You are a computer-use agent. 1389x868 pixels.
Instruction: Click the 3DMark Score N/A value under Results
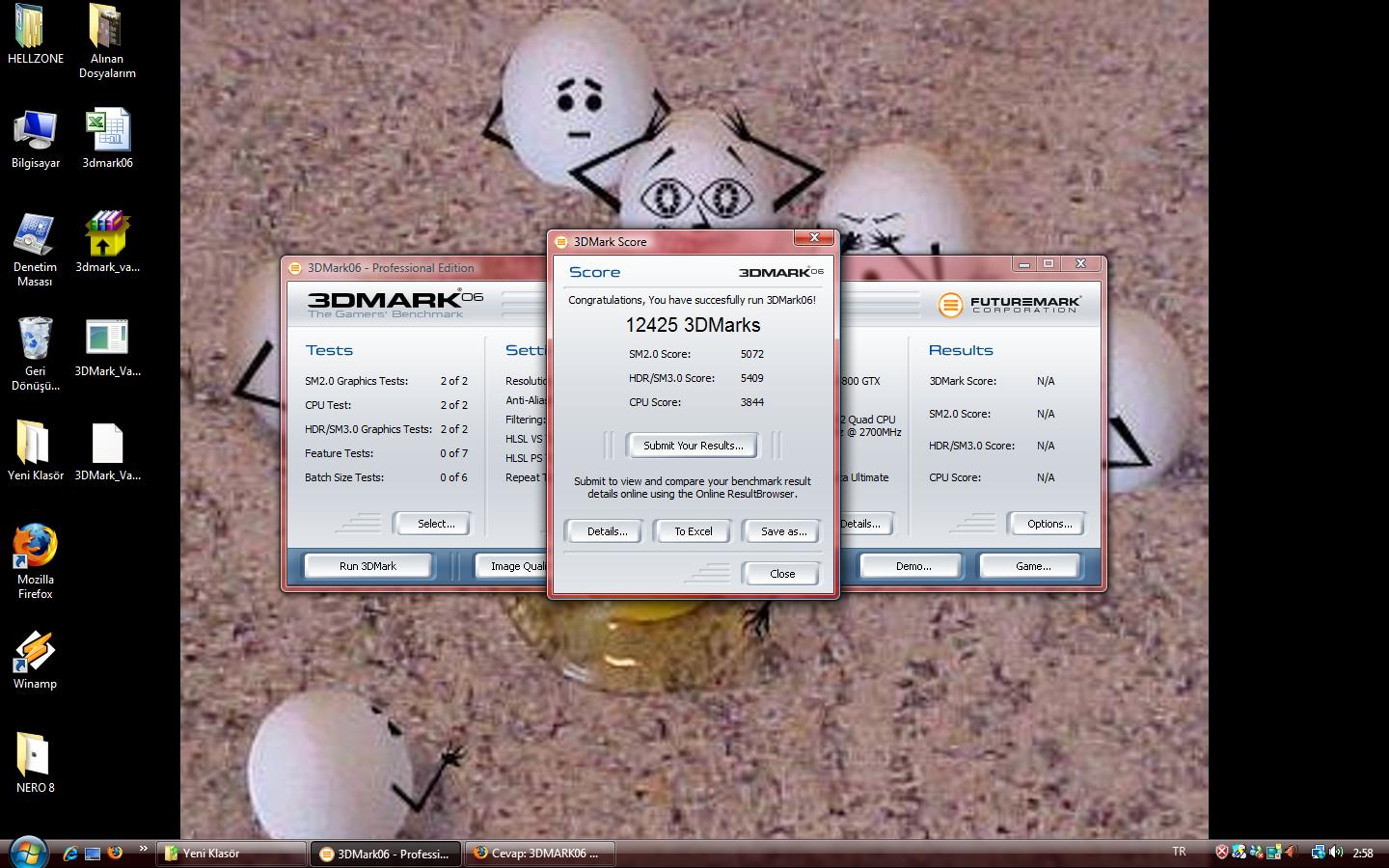1046,381
